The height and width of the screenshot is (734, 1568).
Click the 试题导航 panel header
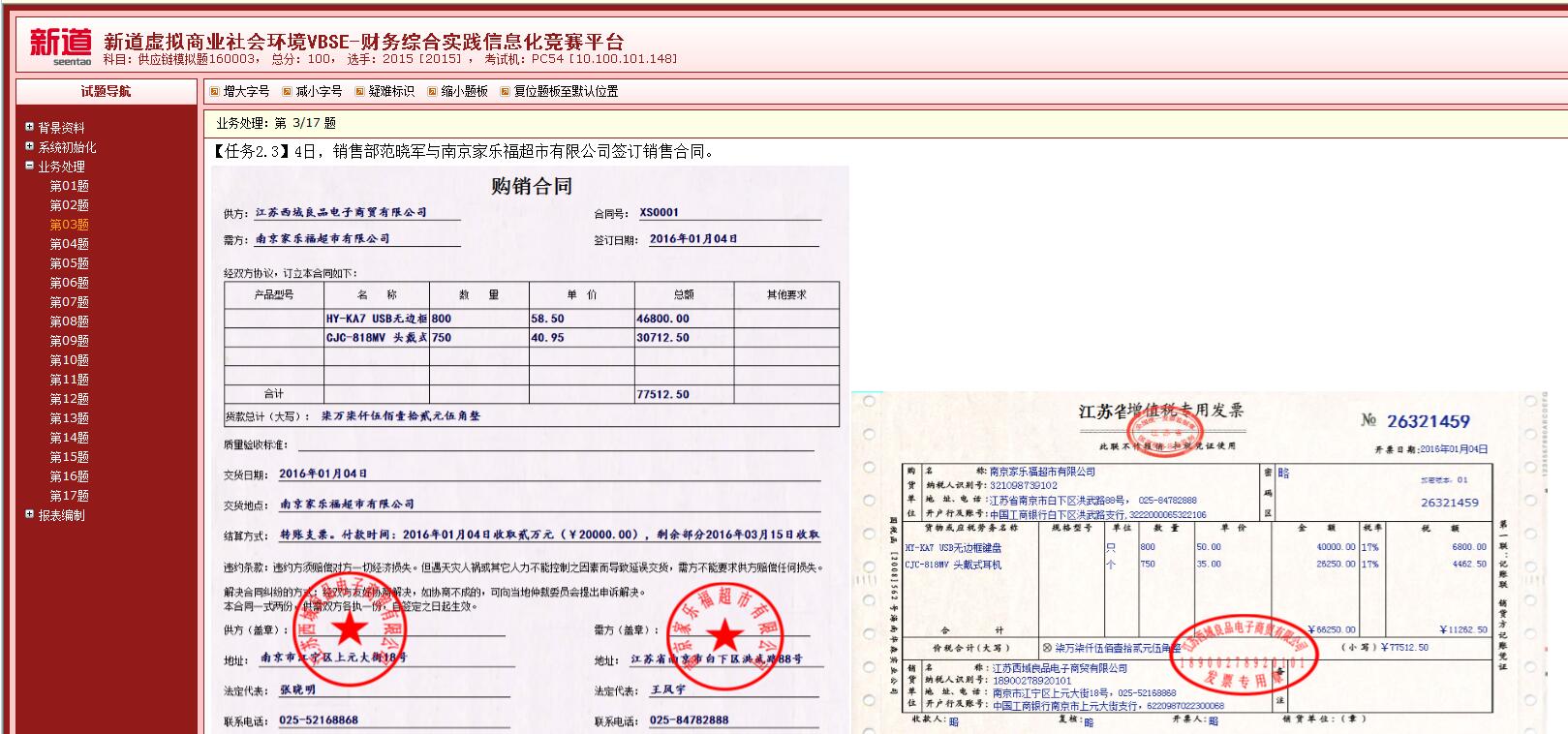[x=107, y=91]
